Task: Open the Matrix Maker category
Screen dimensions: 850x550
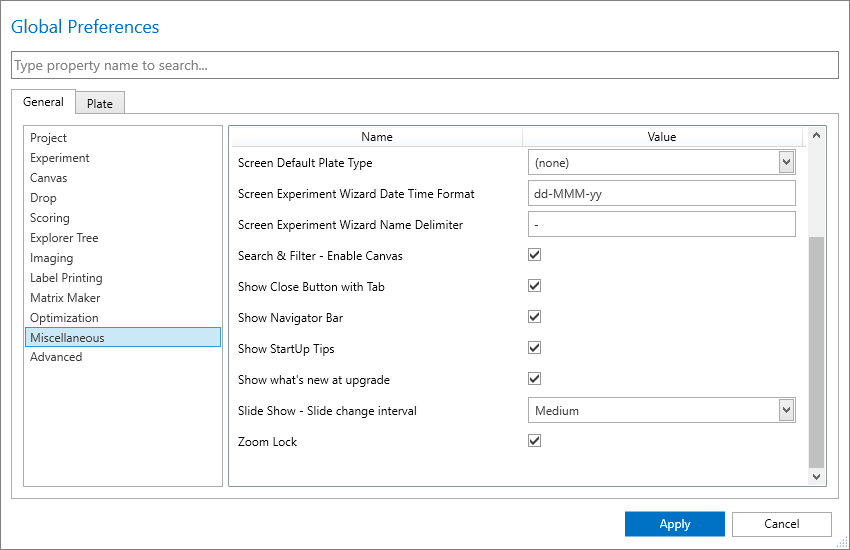Action: (65, 298)
